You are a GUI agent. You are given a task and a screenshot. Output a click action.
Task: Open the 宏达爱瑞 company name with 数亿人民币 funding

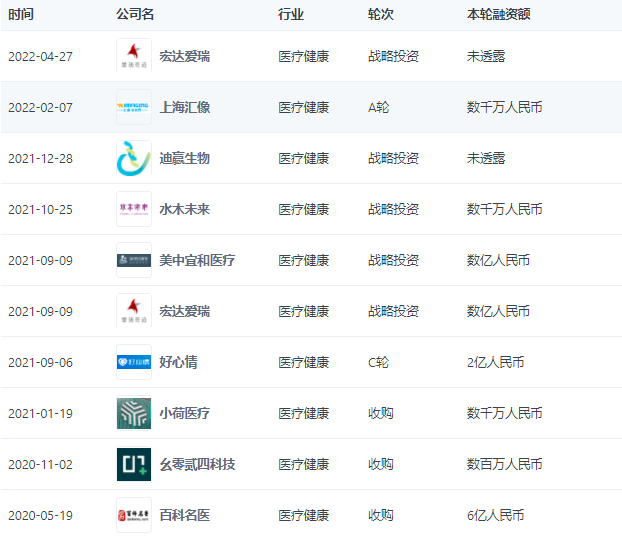[184, 311]
